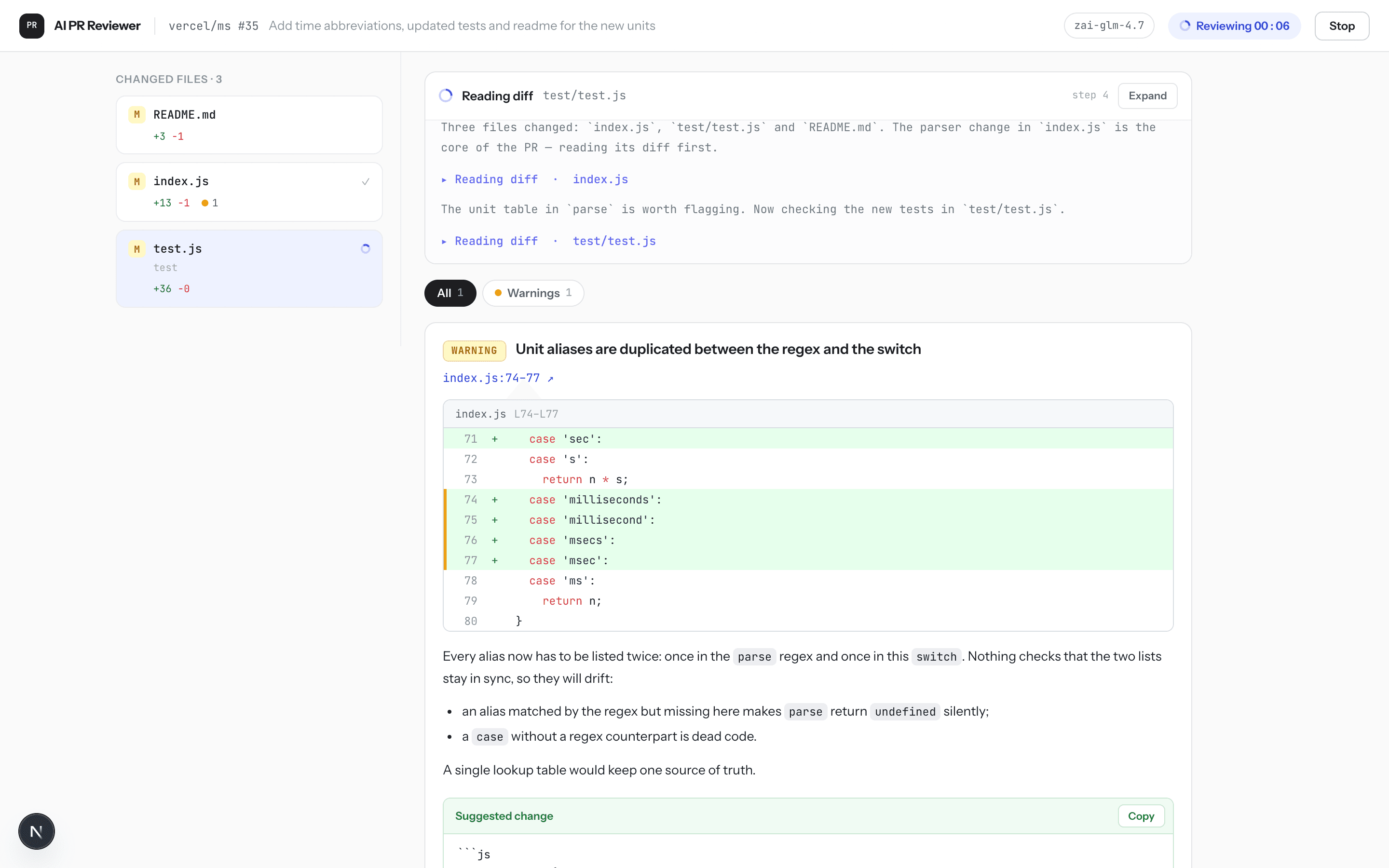Click the Suggested change header label
The width and height of the screenshot is (1389, 868).
(x=504, y=816)
